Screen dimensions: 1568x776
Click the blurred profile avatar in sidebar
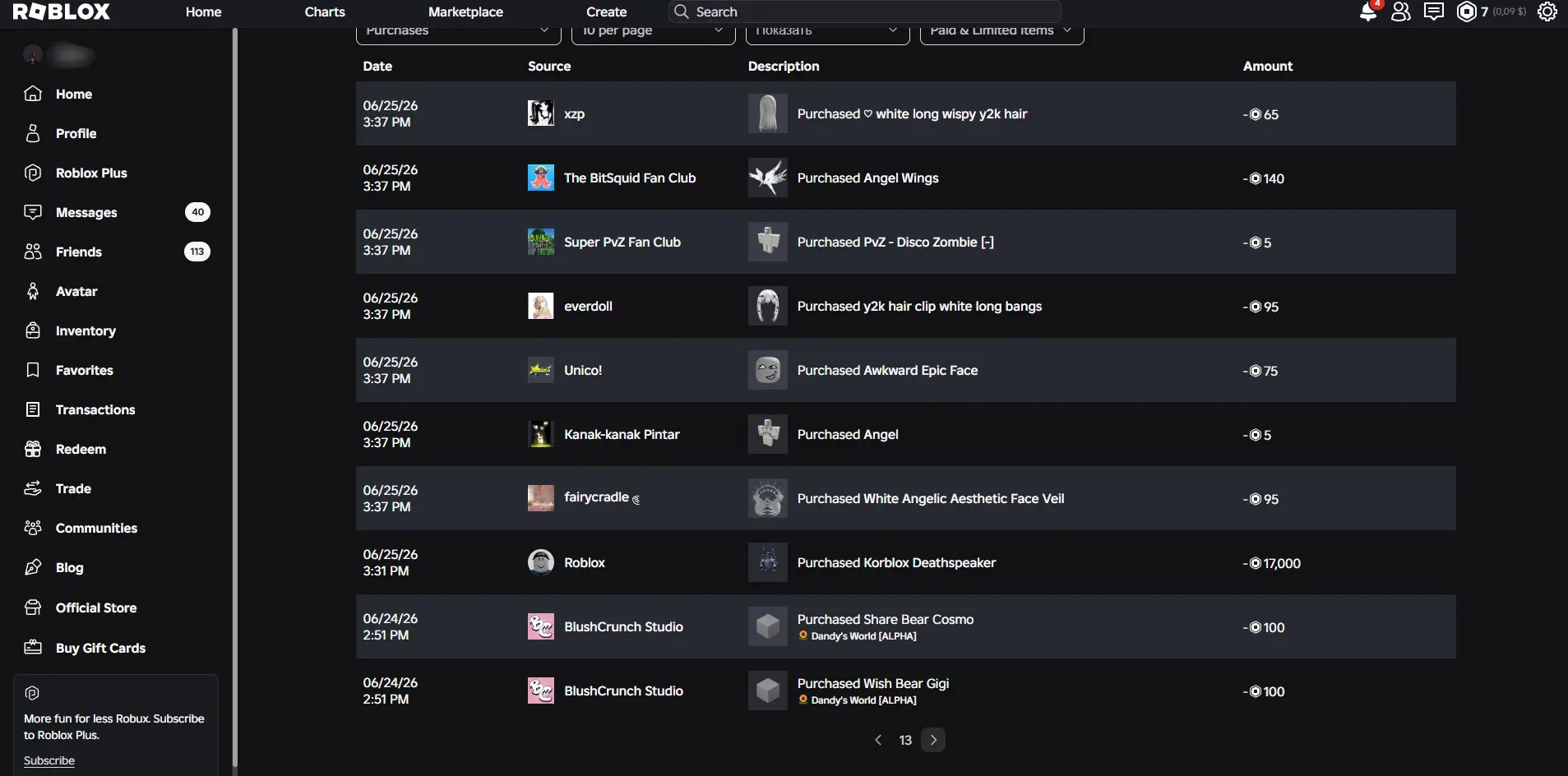point(33,55)
